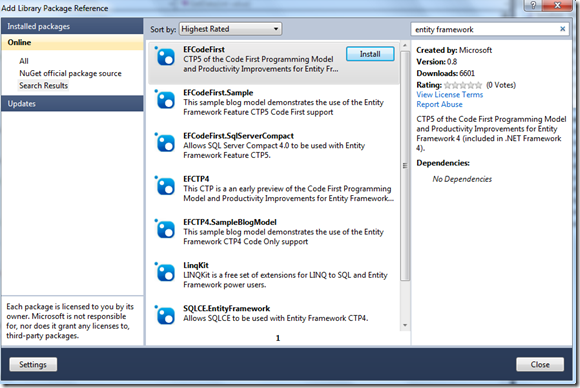
Task: Click the EFCodeFirst package icon
Action: (165, 57)
